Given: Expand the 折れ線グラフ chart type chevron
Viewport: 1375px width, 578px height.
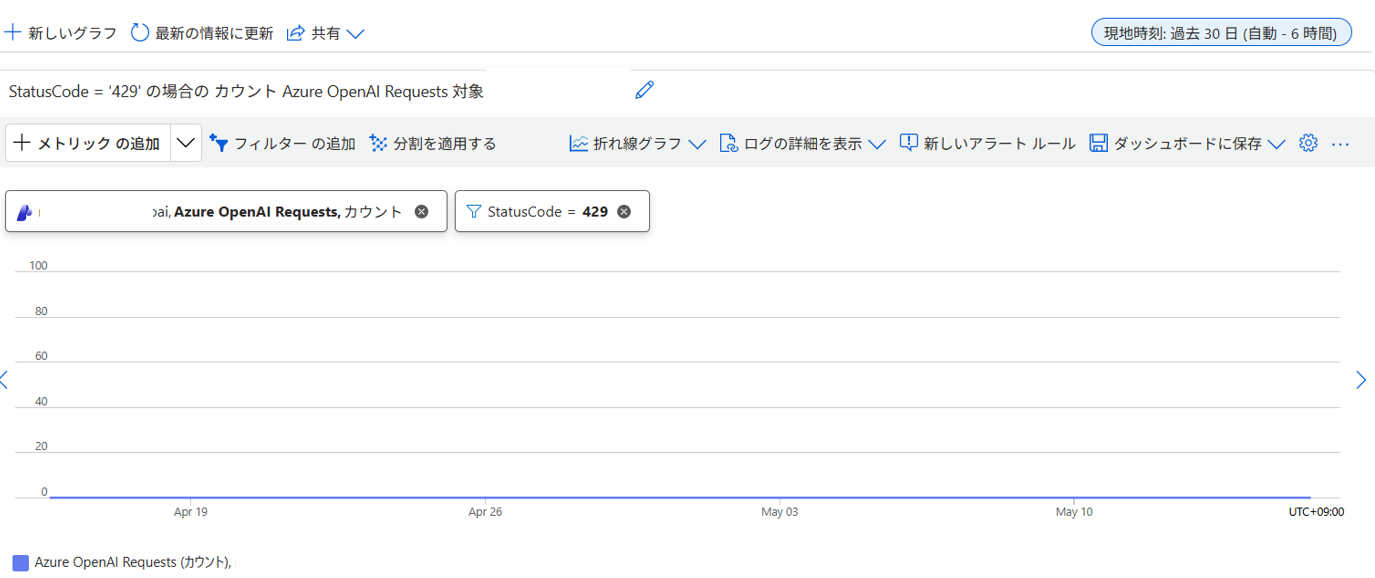Looking at the screenshot, I should 698,144.
